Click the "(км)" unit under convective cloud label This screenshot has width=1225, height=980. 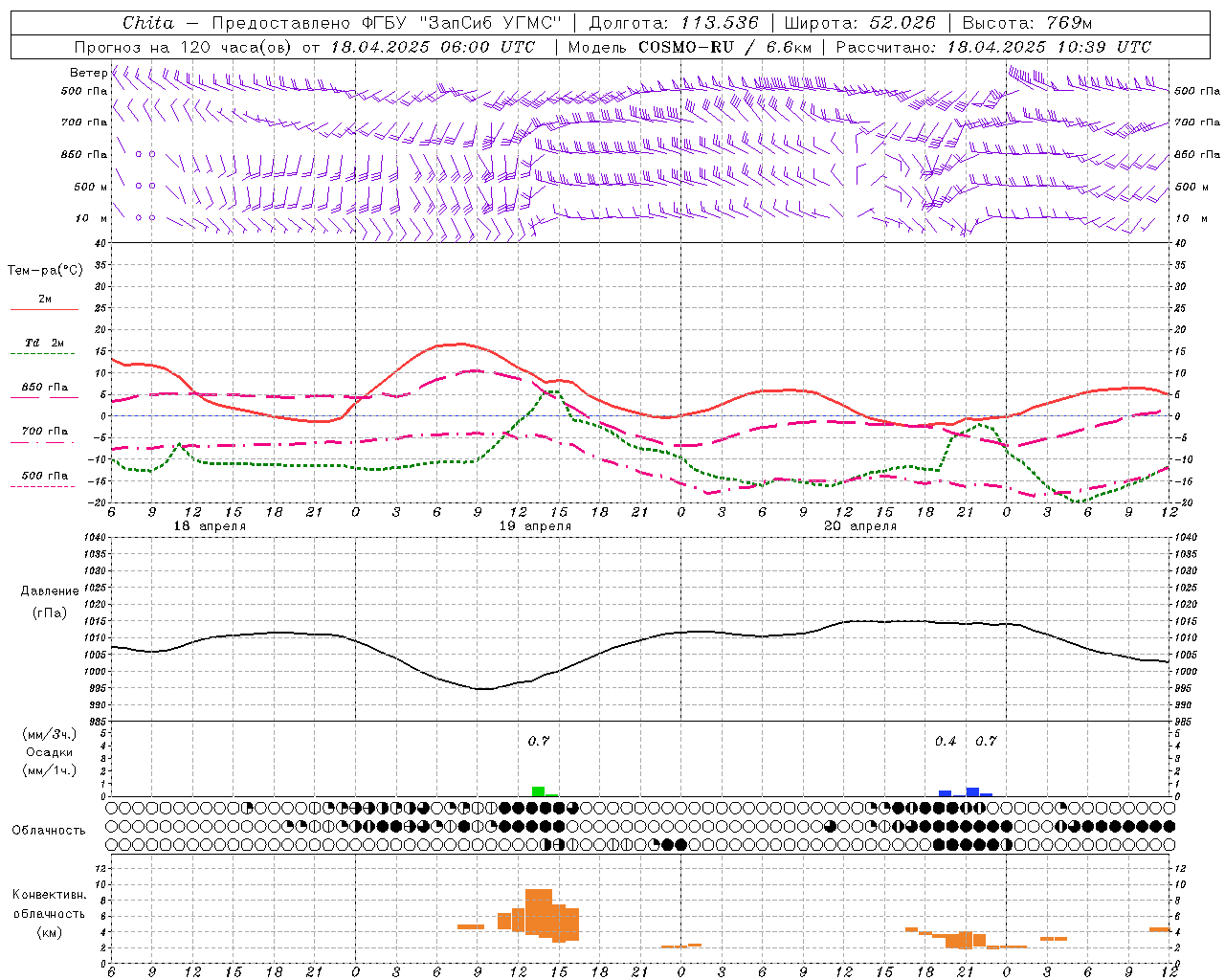point(50,932)
